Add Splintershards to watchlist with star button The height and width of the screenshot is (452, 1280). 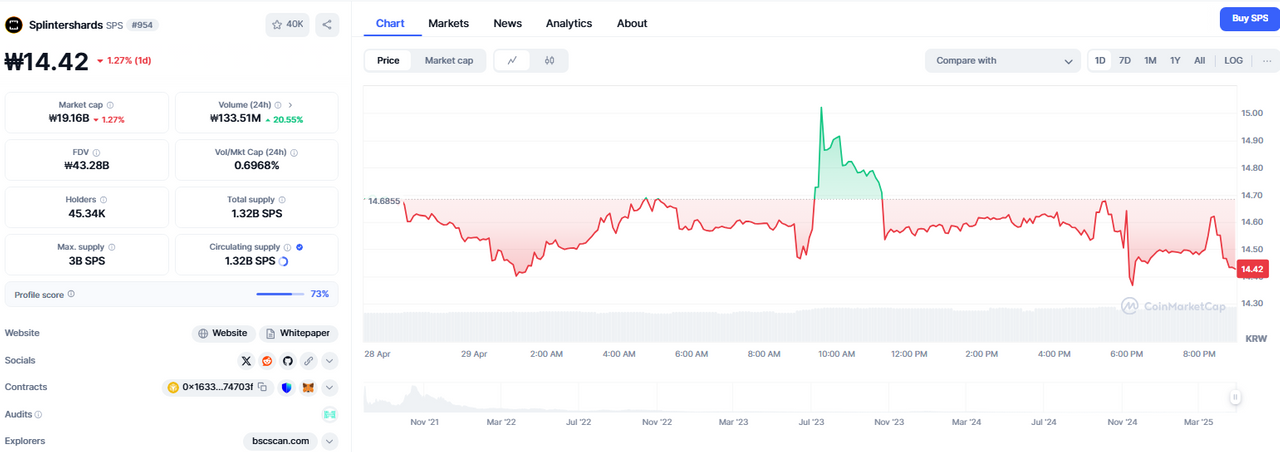pos(287,24)
